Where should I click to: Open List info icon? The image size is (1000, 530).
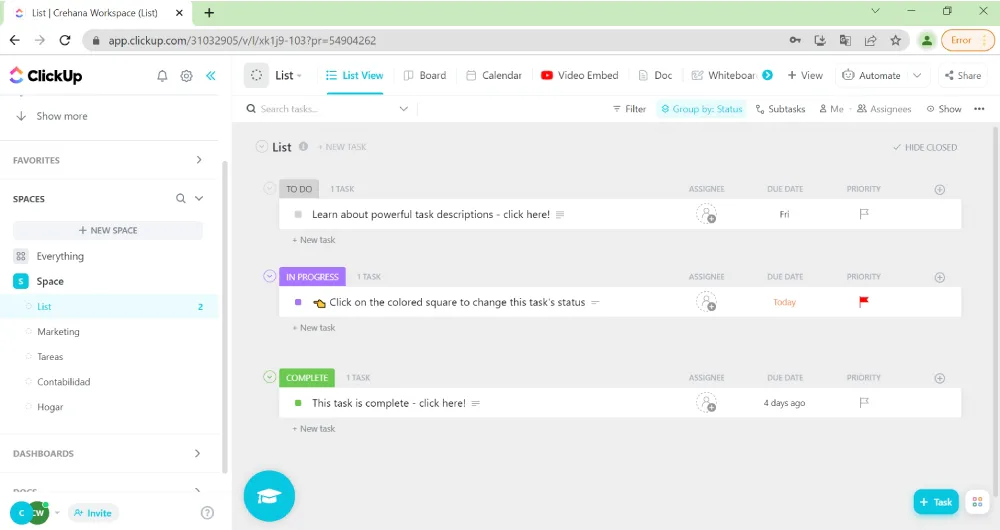(x=304, y=147)
